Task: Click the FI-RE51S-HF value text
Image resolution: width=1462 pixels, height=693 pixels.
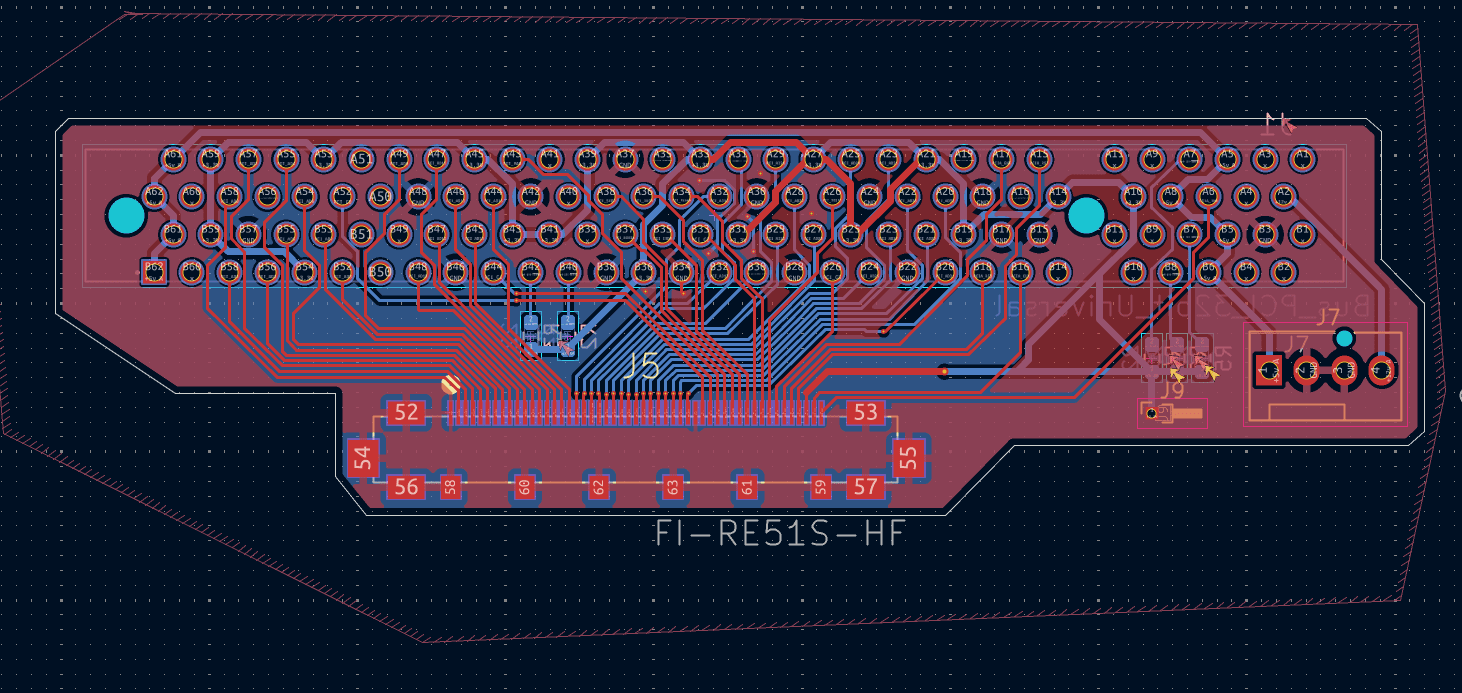Action: 779,534
